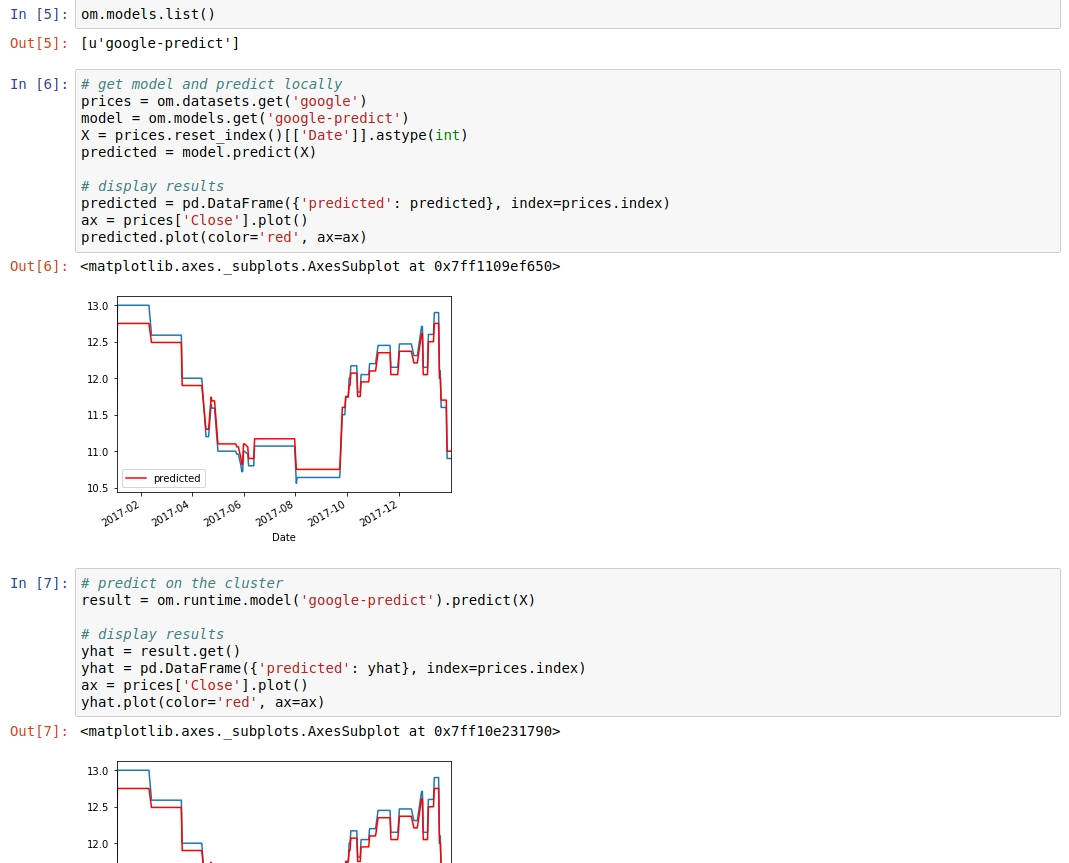The image size is (1069, 863).
Task: Click the model = om.models.get line
Action: tap(245, 118)
